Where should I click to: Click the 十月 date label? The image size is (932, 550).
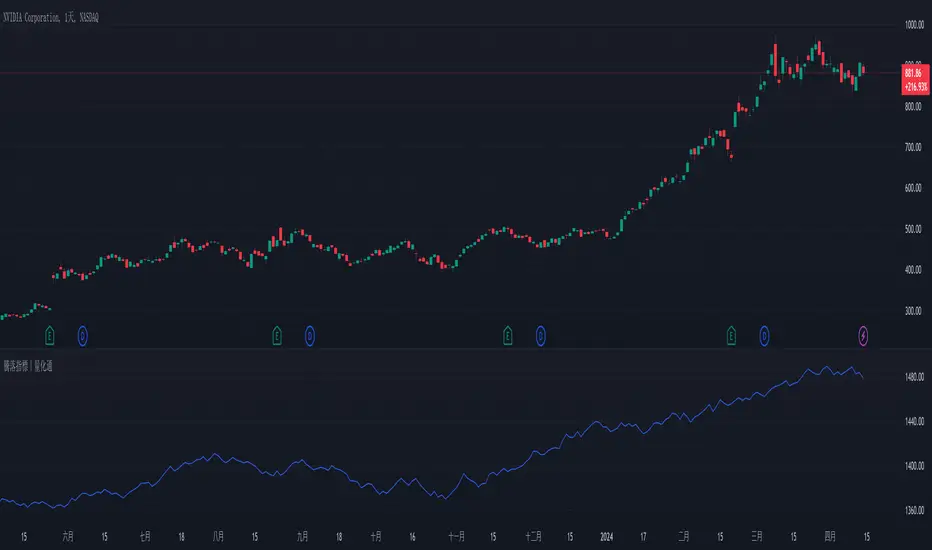(376, 537)
